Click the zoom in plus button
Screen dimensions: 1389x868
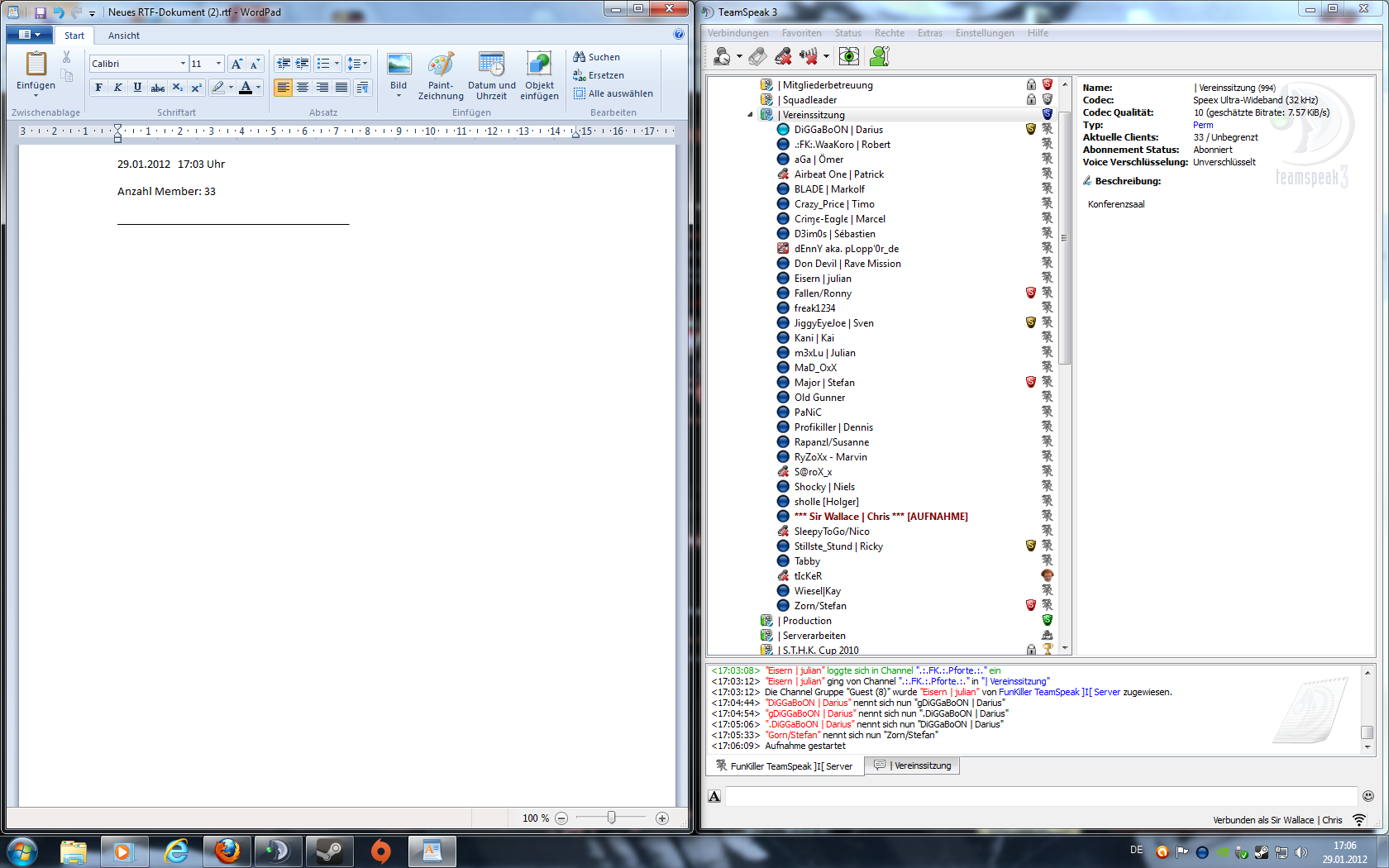662,818
